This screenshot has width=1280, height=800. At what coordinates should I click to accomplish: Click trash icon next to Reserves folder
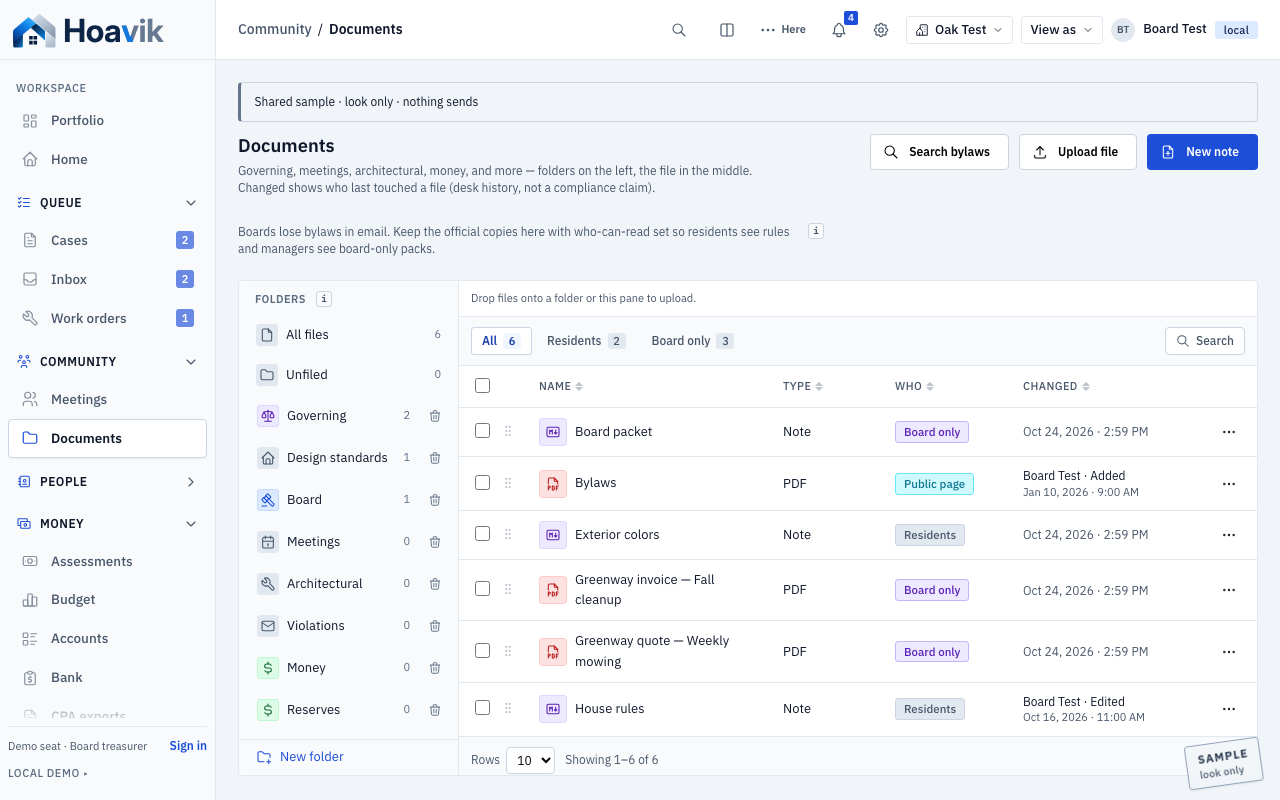(435, 710)
